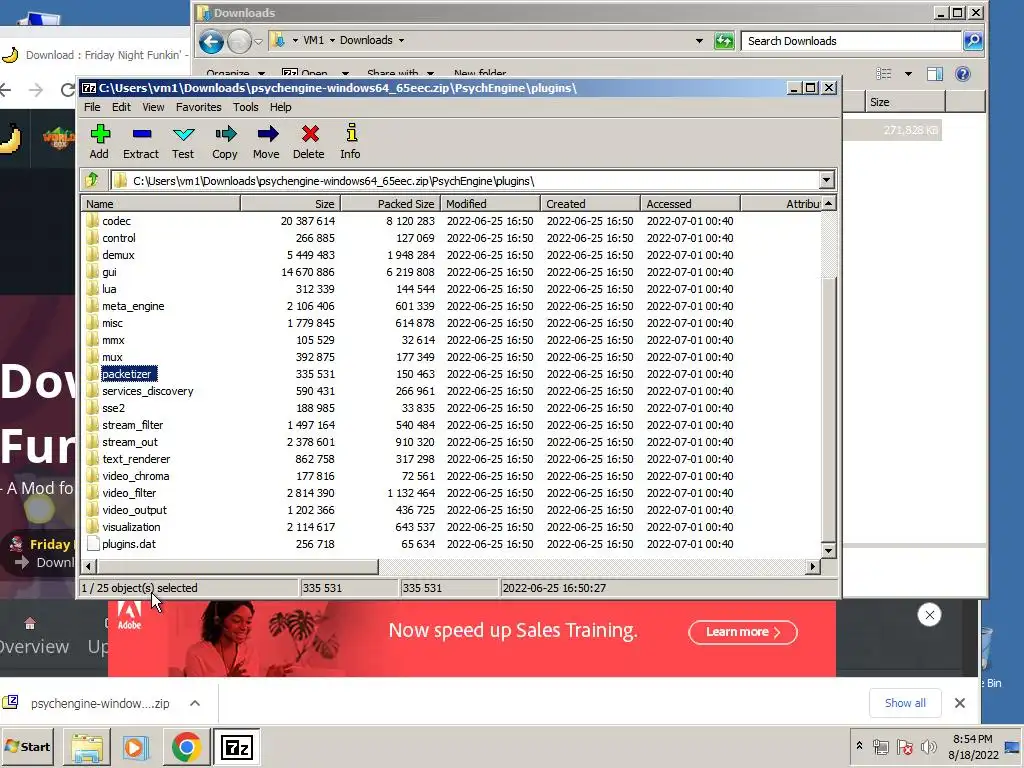Screen dimensions: 1024x768
Task: Click Search Downloads input field
Action: click(852, 40)
